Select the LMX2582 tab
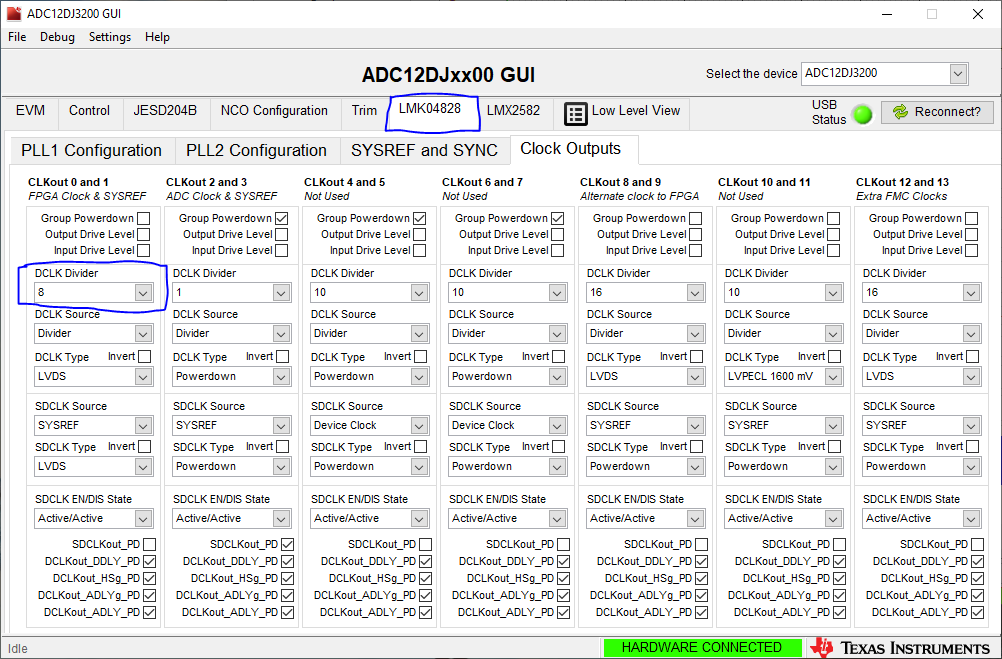 (513, 111)
